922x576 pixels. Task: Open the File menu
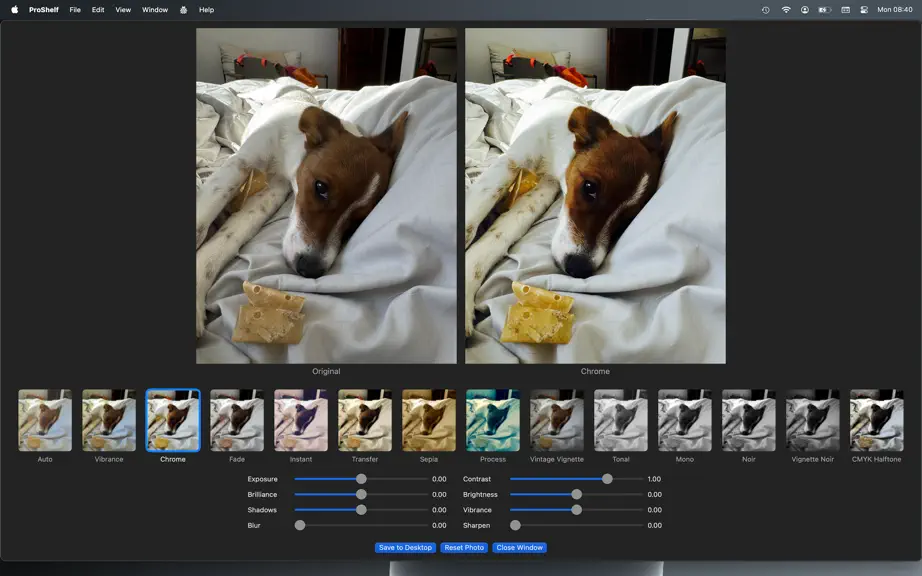point(75,9)
